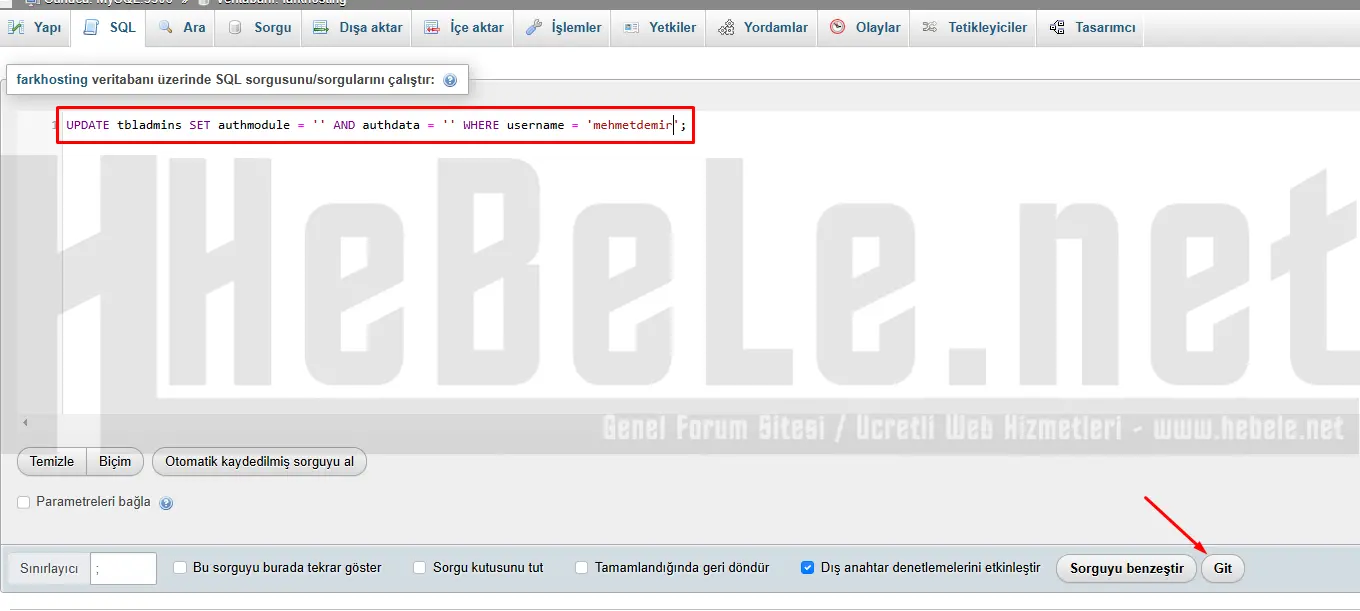Open the Yetkiler privileges tab
Screen dimensions: 1360x611
[x=659, y=27]
